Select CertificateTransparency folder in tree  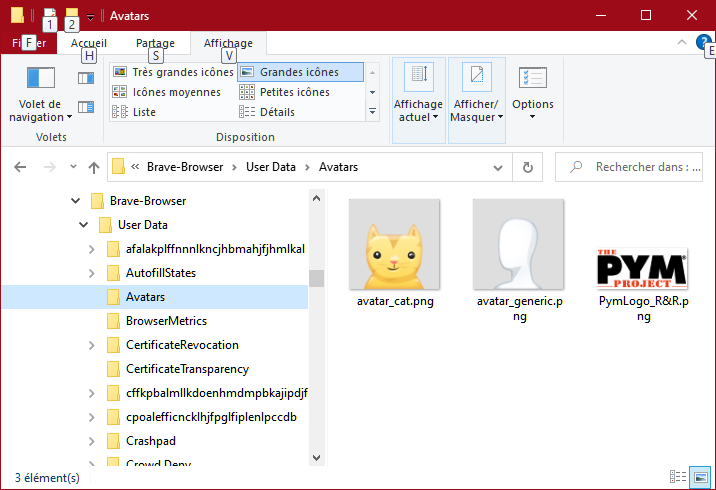click(x=187, y=369)
